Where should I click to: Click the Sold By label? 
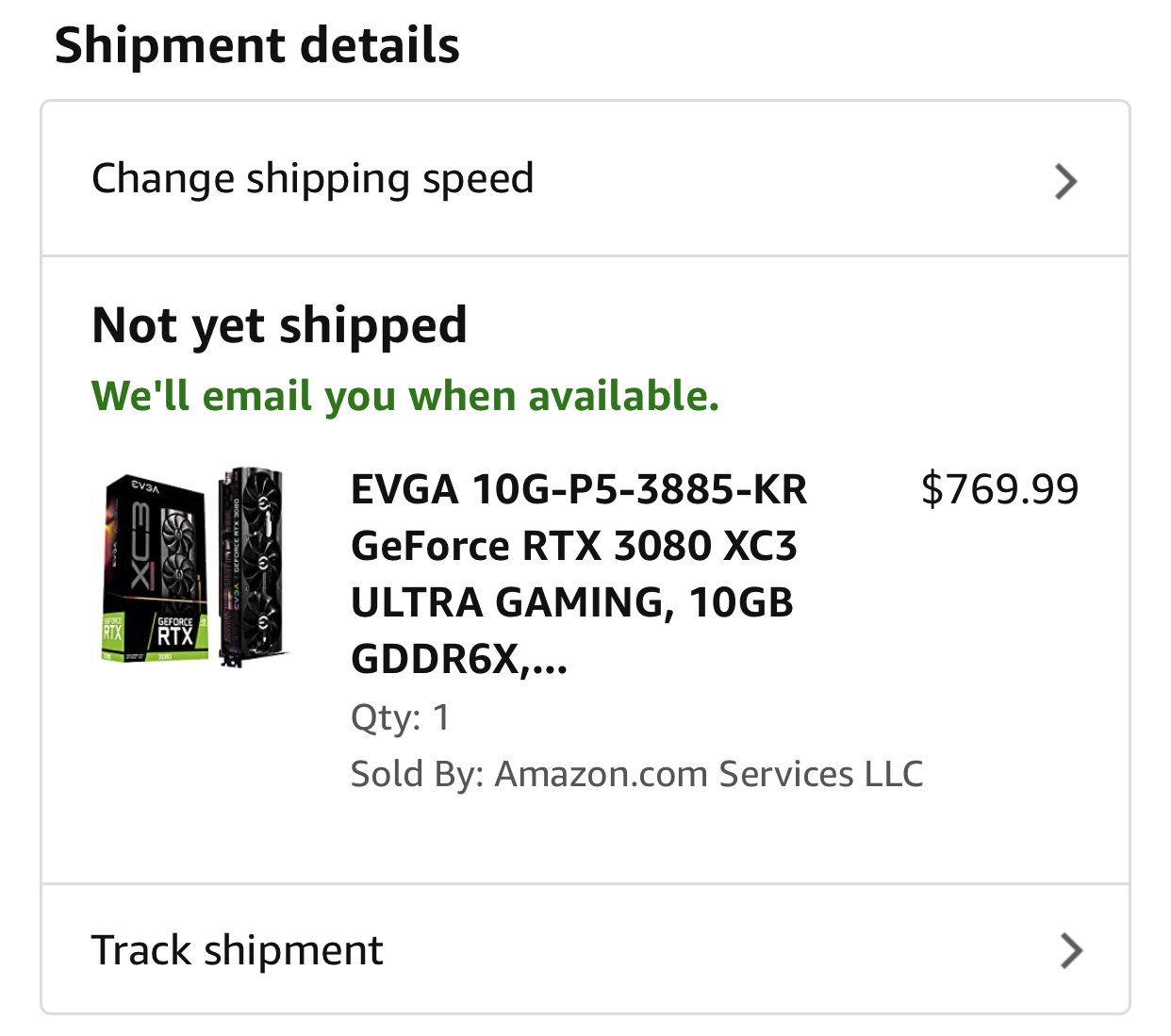click(417, 774)
